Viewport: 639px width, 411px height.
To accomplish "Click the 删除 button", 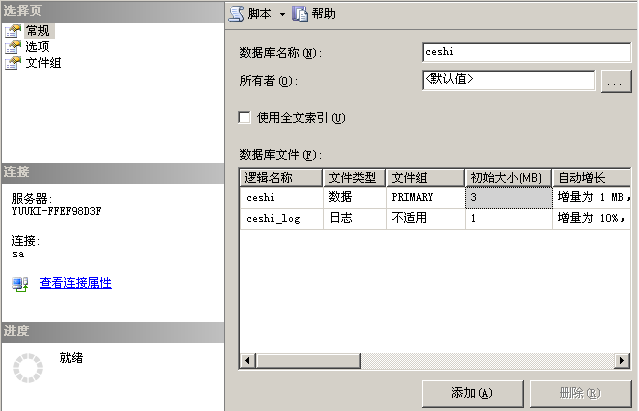I will point(580,393).
